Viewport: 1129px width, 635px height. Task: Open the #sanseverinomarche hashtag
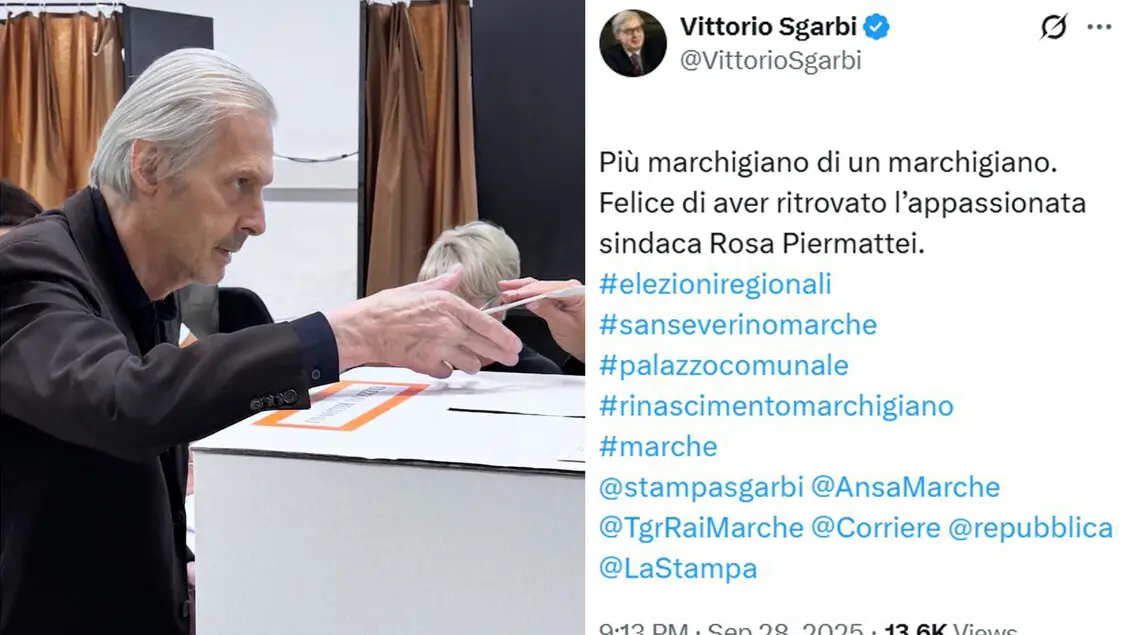[x=738, y=325]
